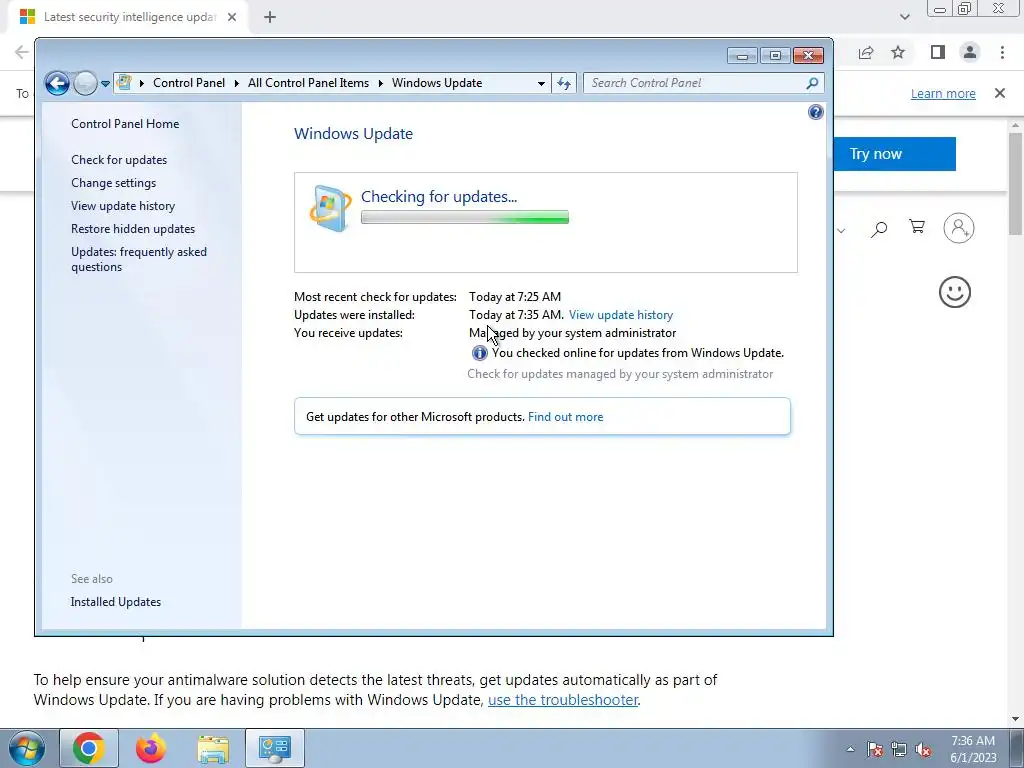The image size is (1024, 768).
Task: Open the shopping cart icon on webpage
Action: pos(917,227)
